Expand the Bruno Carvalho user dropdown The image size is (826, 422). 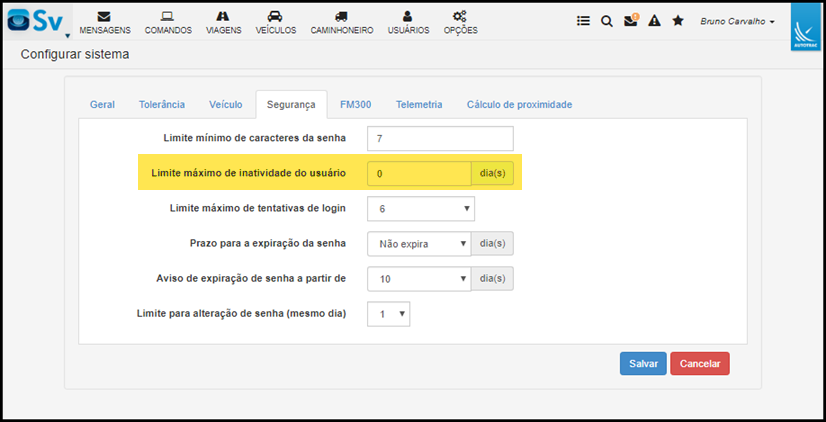click(737, 22)
